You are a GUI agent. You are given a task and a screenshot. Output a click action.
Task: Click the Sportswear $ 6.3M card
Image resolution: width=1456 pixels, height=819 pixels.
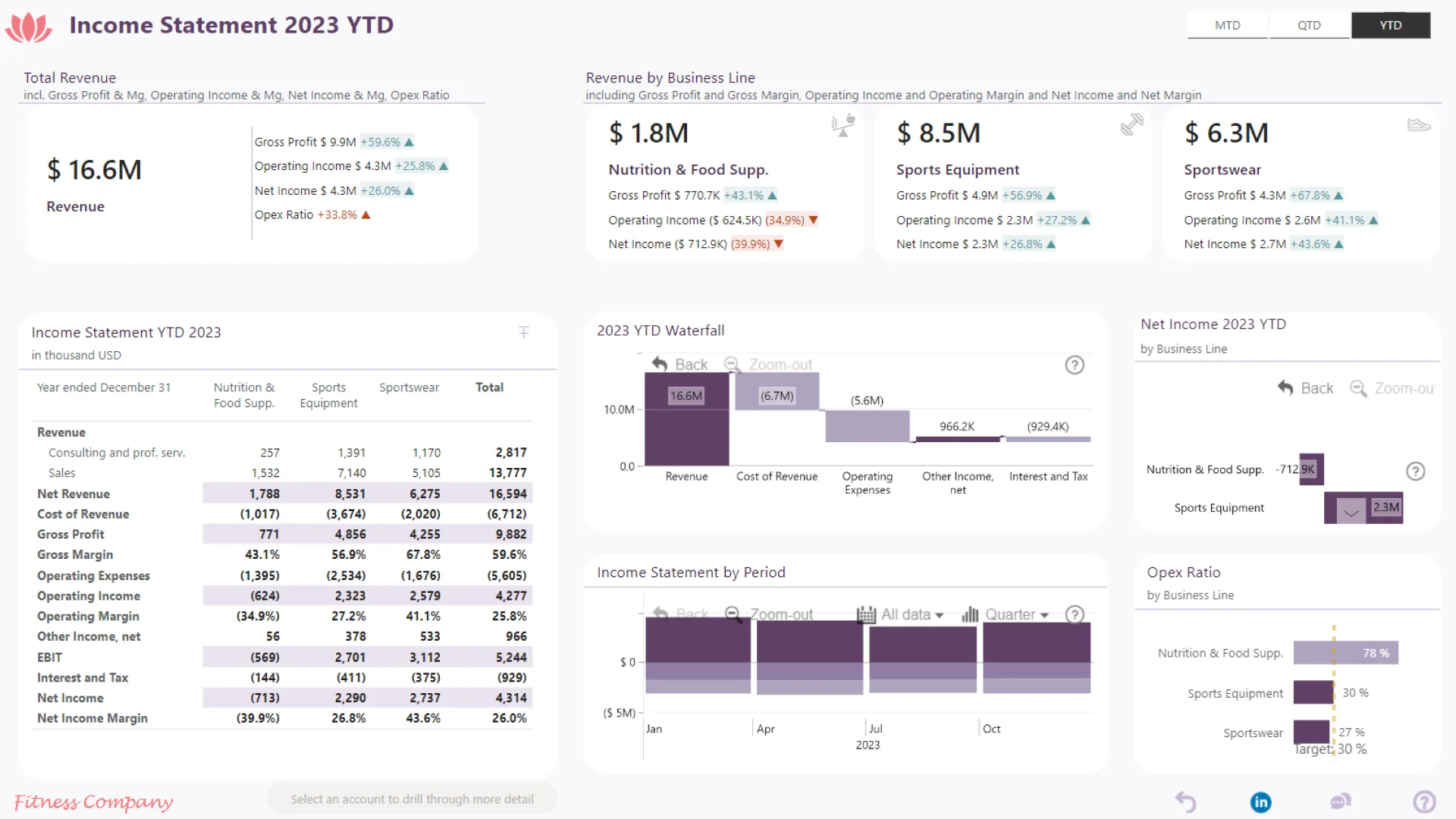1301,186
